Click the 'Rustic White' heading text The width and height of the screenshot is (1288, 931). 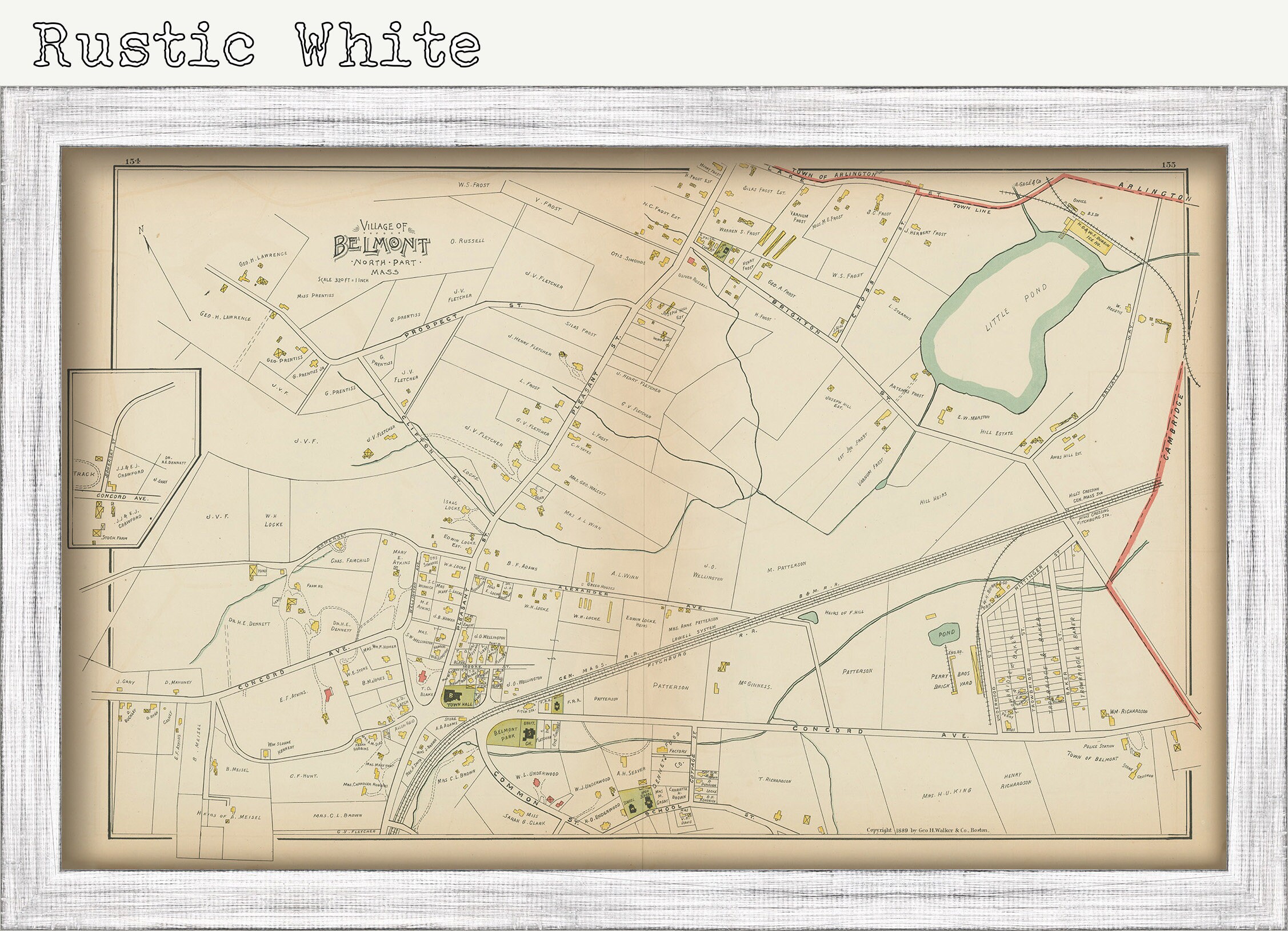pos(257,45)
